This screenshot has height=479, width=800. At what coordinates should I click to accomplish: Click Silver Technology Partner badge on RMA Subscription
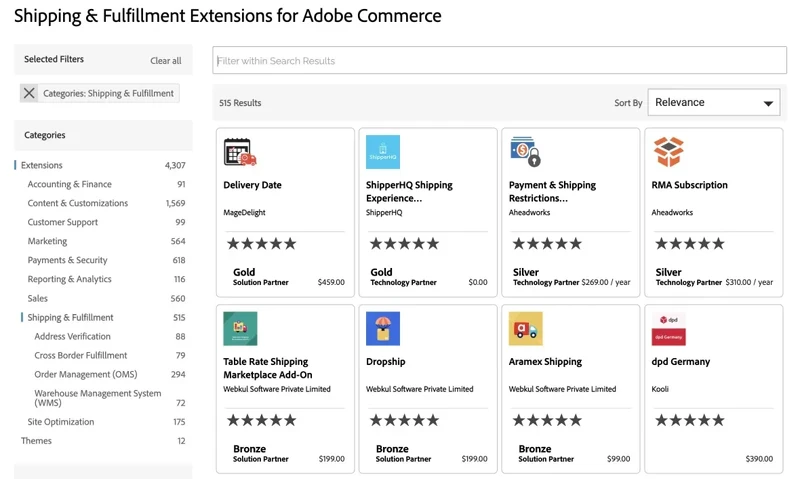tap(689, 276)
